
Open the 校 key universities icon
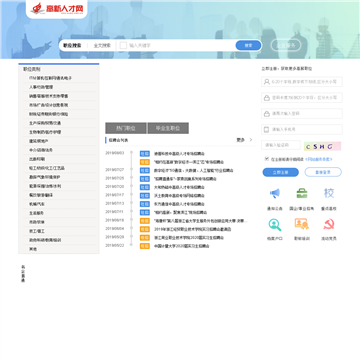click(x=329, y=193)
